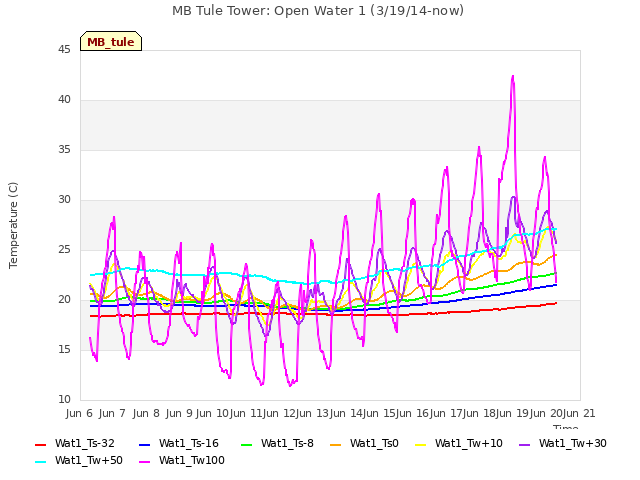The width and height of the screenshot is (640, 480).
Task: Click the 25 y-axis tick label
Action: click(64, 250)
